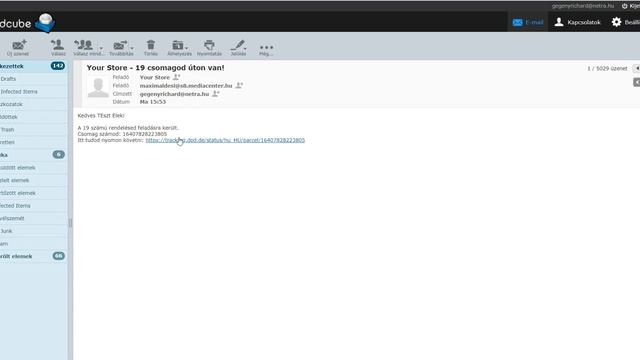Screen dimensions: 640x360
Task: Click the logged-in account name at top
Action: click(x=582, y=6)
